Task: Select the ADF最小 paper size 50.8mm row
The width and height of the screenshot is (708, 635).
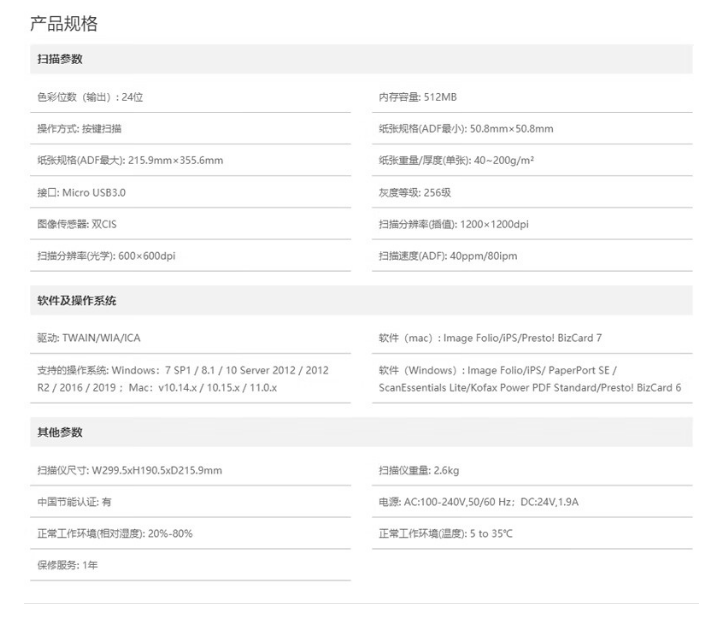Action: (x=466, y=129)
